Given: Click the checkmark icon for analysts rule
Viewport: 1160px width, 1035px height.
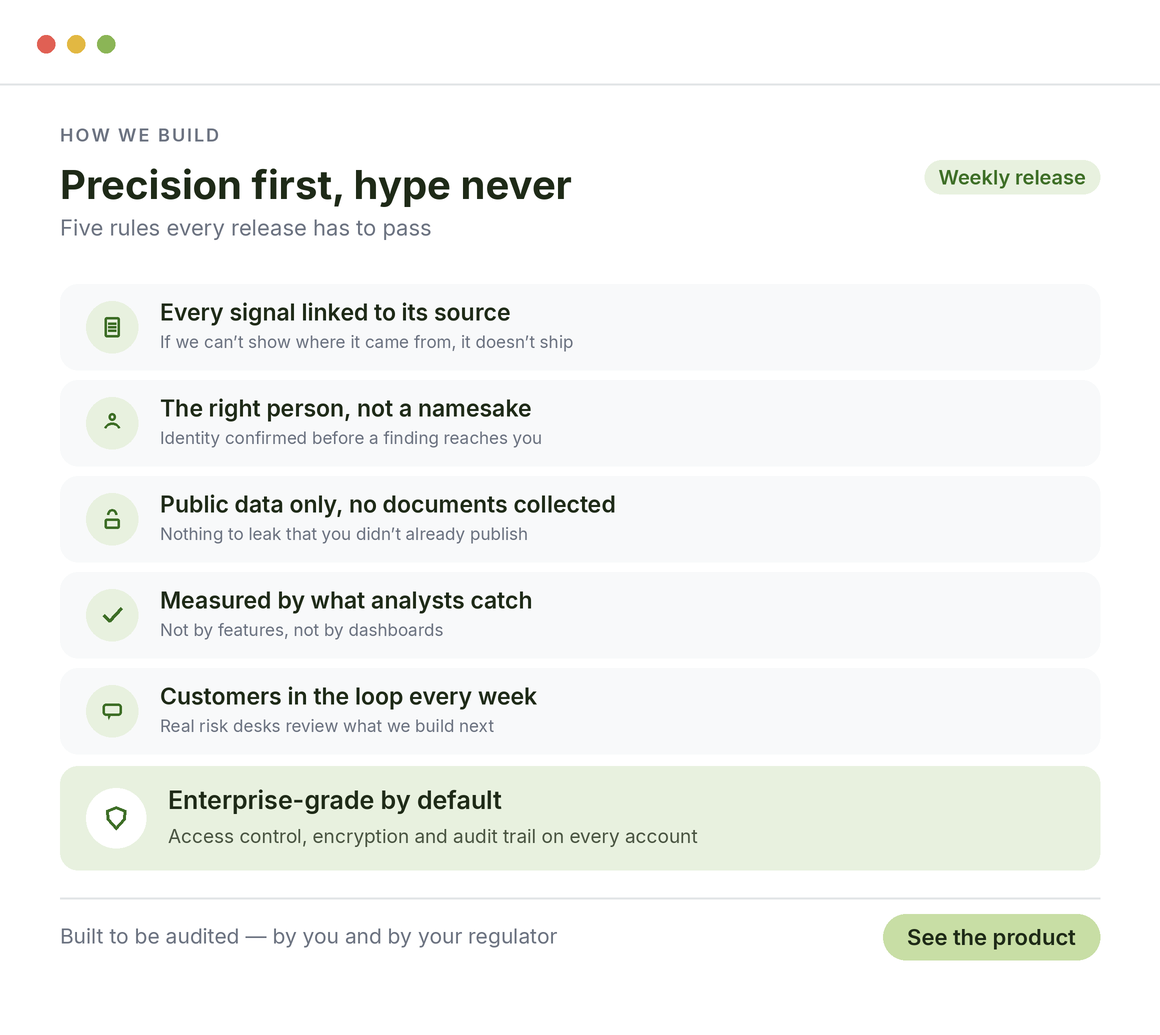Looking at the screenshot, I should click(112, 615).
